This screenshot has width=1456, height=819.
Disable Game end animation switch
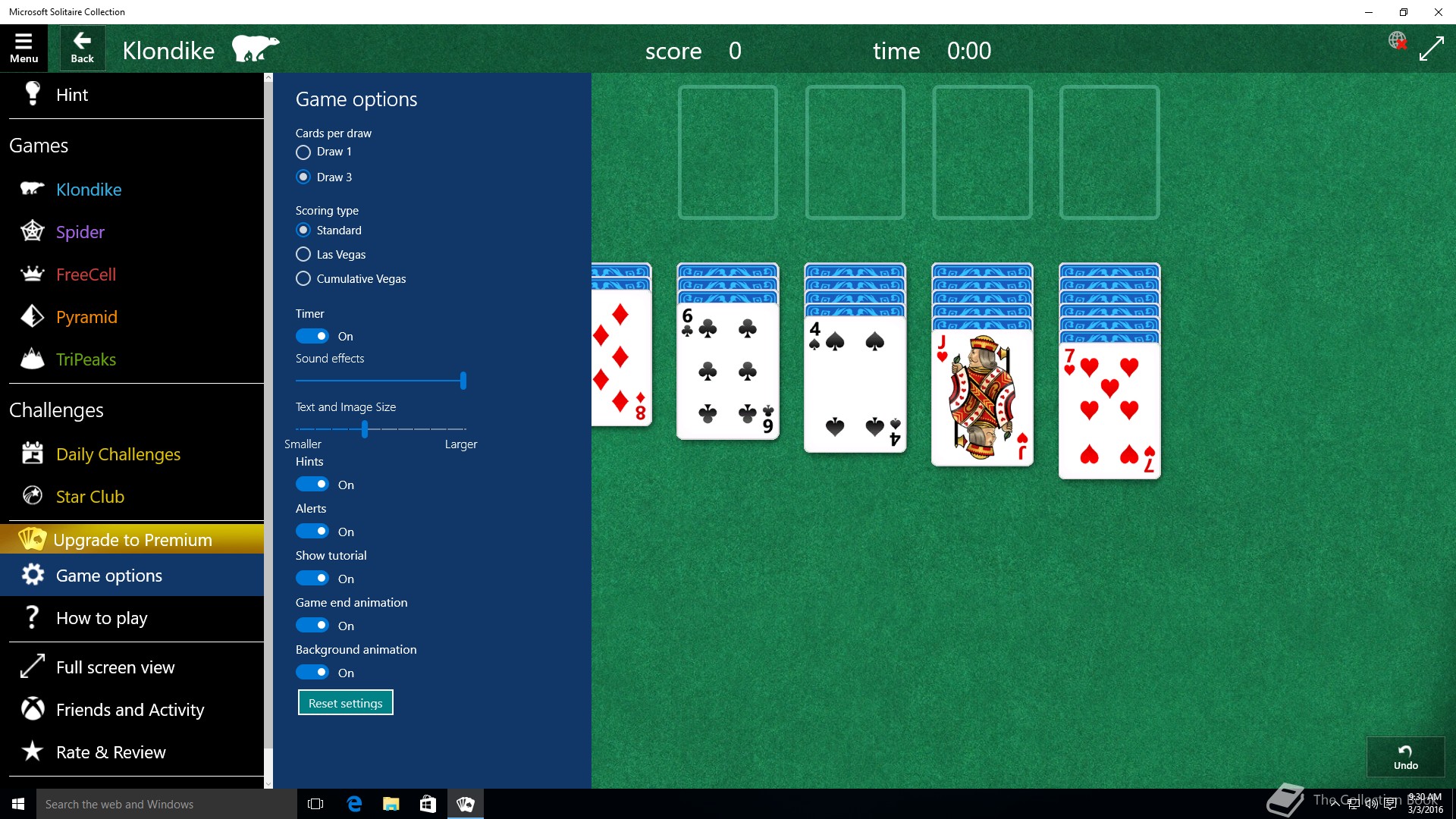click(x=312, y=625)
